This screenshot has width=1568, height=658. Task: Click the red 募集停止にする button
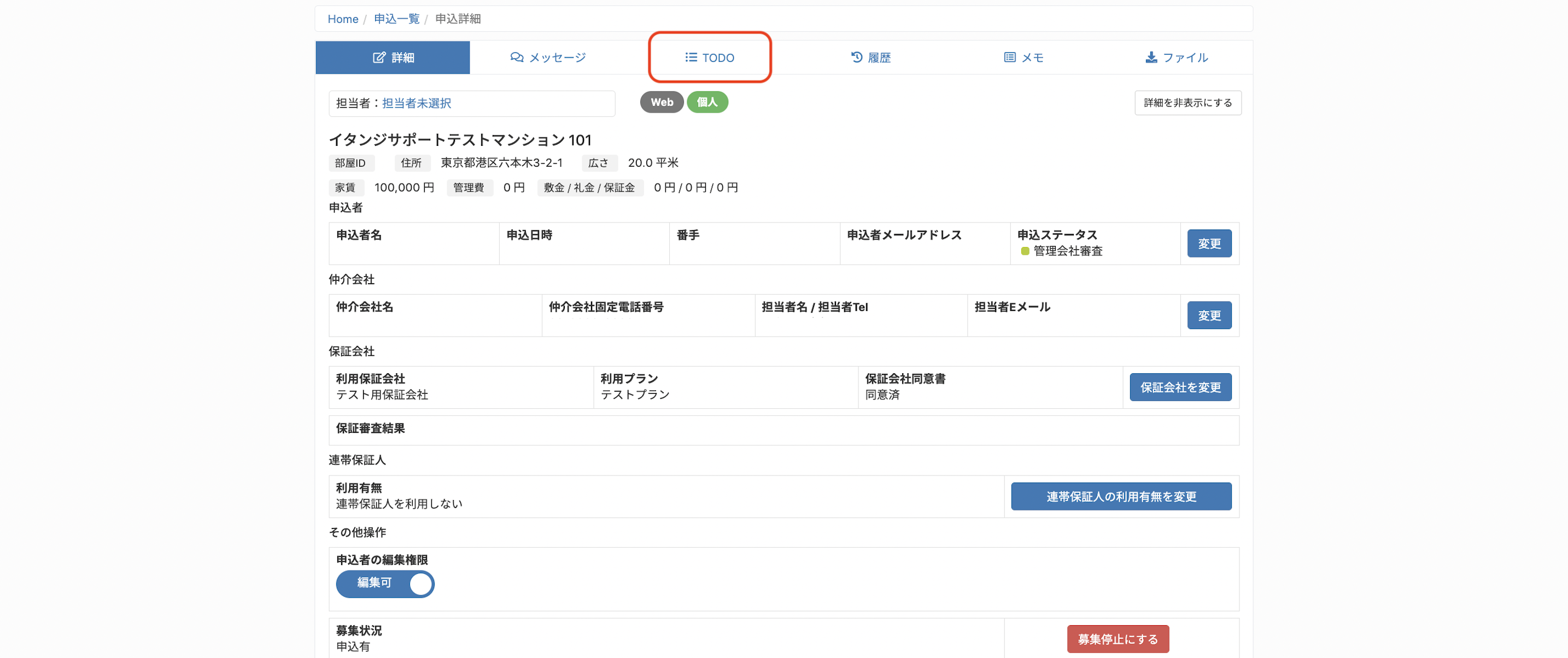pyautogui.click(x=1118, y=639)
